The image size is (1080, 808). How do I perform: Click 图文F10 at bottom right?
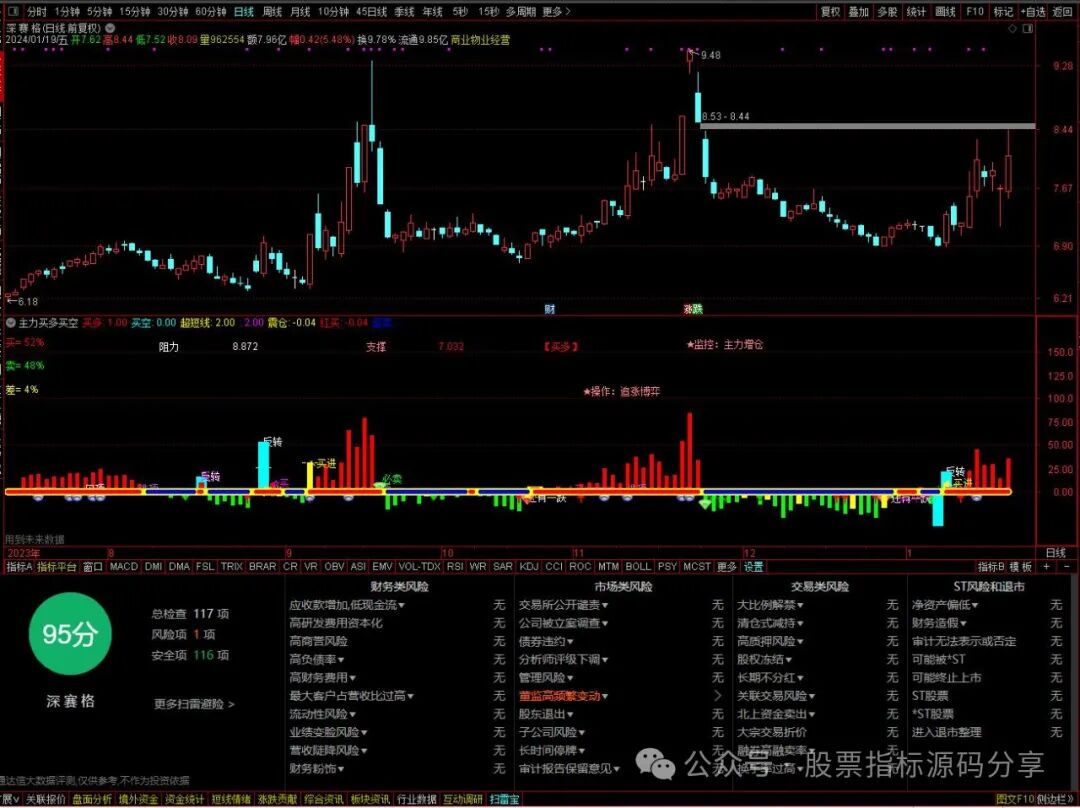click(x=1015, y=800)
